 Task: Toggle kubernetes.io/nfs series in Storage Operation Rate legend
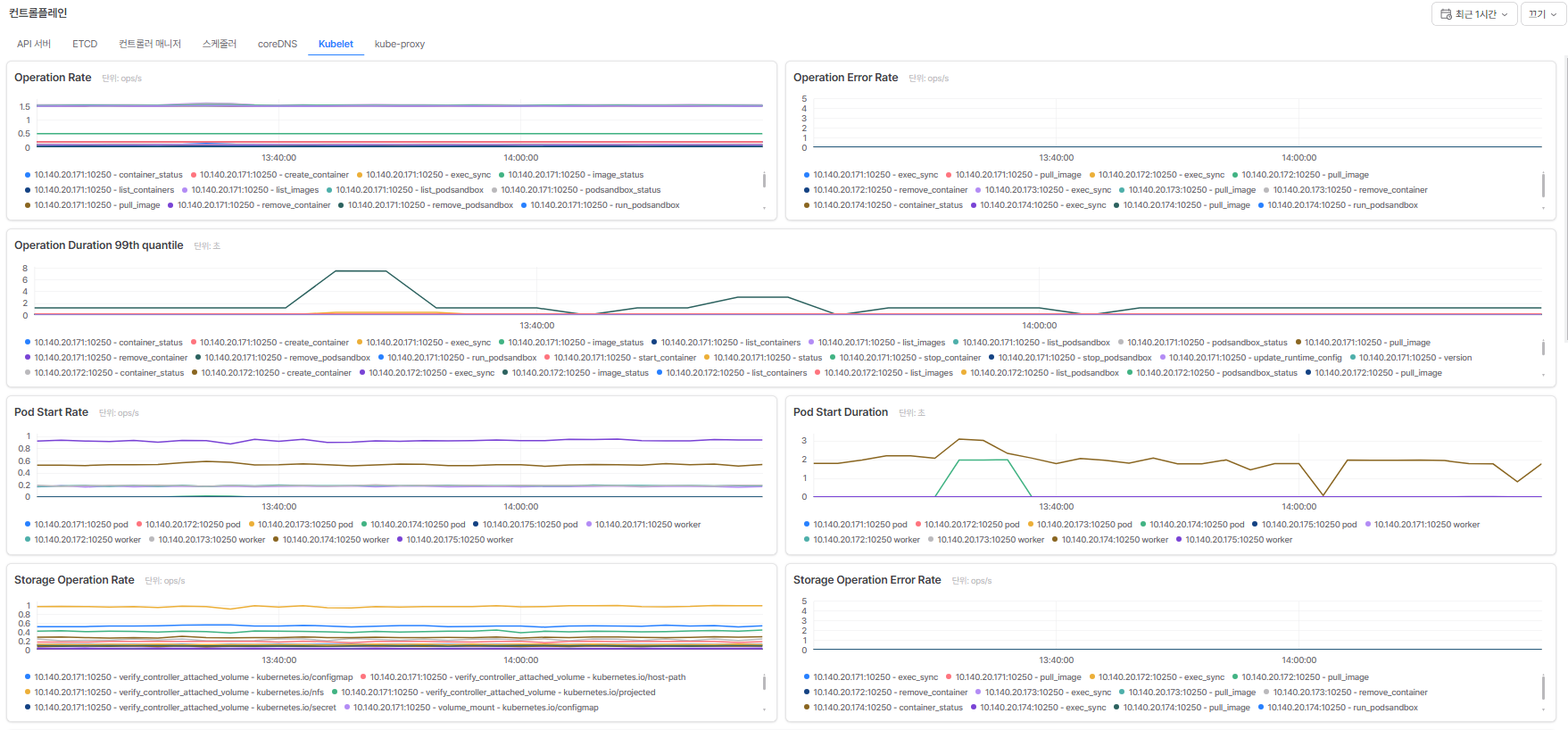(174, 693)
